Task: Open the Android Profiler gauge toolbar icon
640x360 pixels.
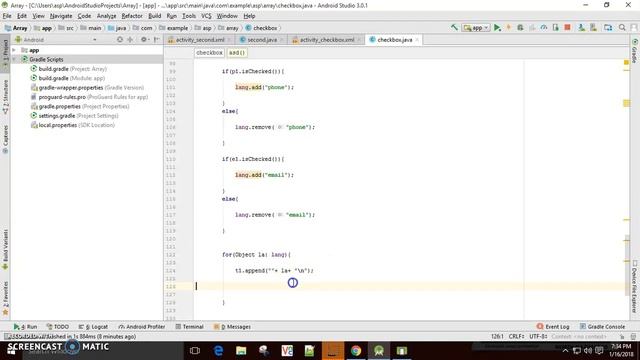Action: coord(544,27)
